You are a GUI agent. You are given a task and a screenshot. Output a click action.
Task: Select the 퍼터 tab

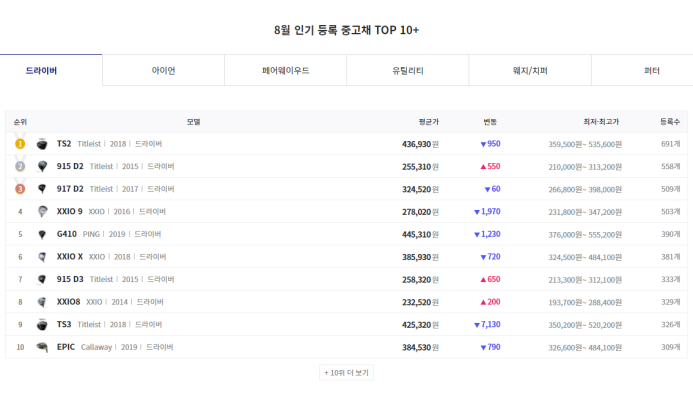[x=643, y=70]
